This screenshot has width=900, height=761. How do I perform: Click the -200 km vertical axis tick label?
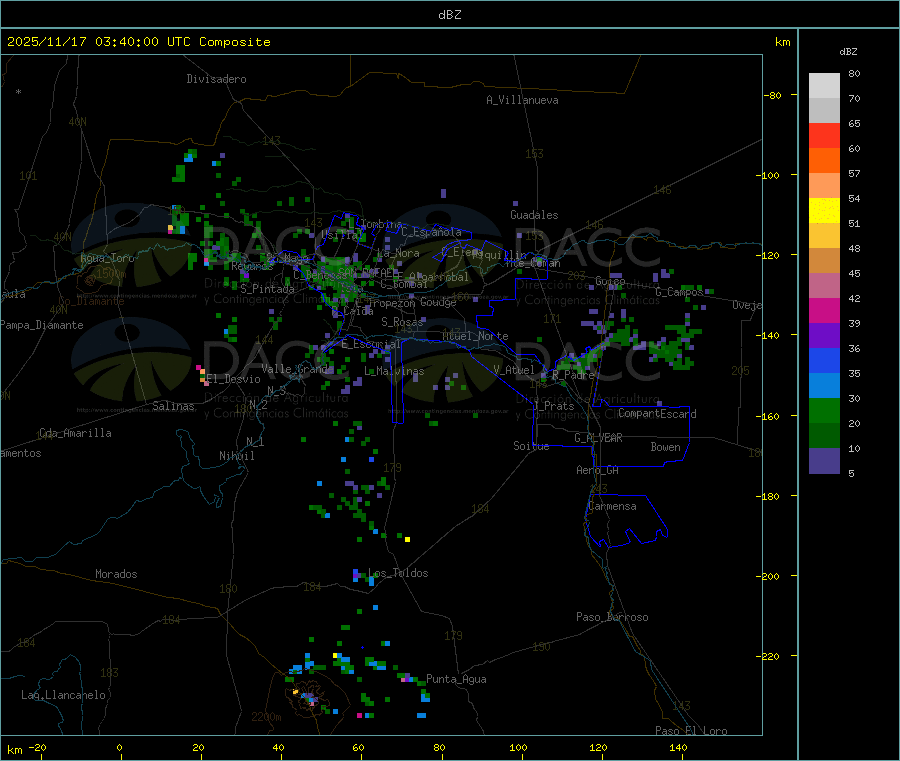click(x=766, y=576)
